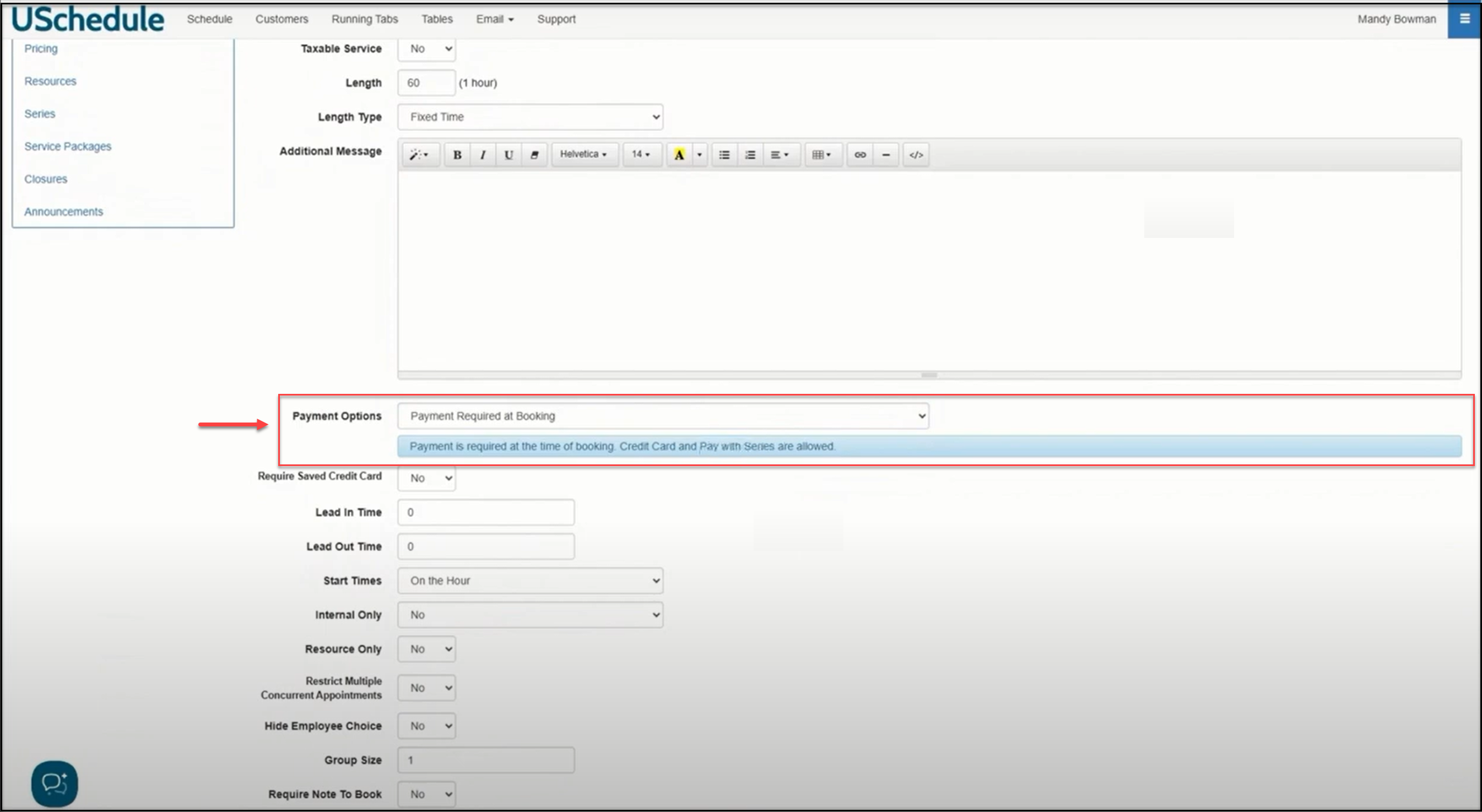
Task: Go to Running Tabs in navbar
Action: [364, 19]
